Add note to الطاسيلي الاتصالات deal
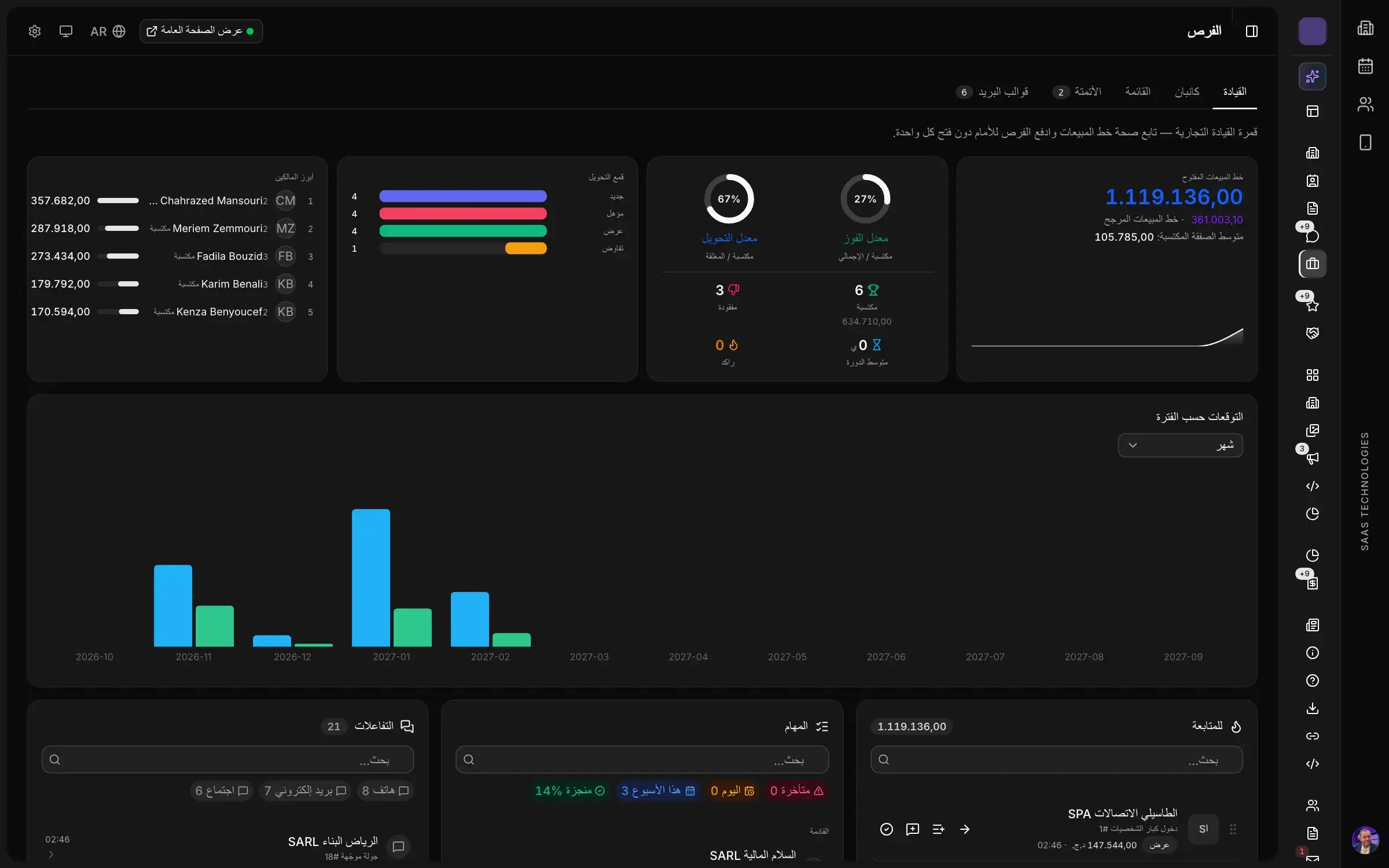Screen dimensions: 1389x868 point(912,829)
